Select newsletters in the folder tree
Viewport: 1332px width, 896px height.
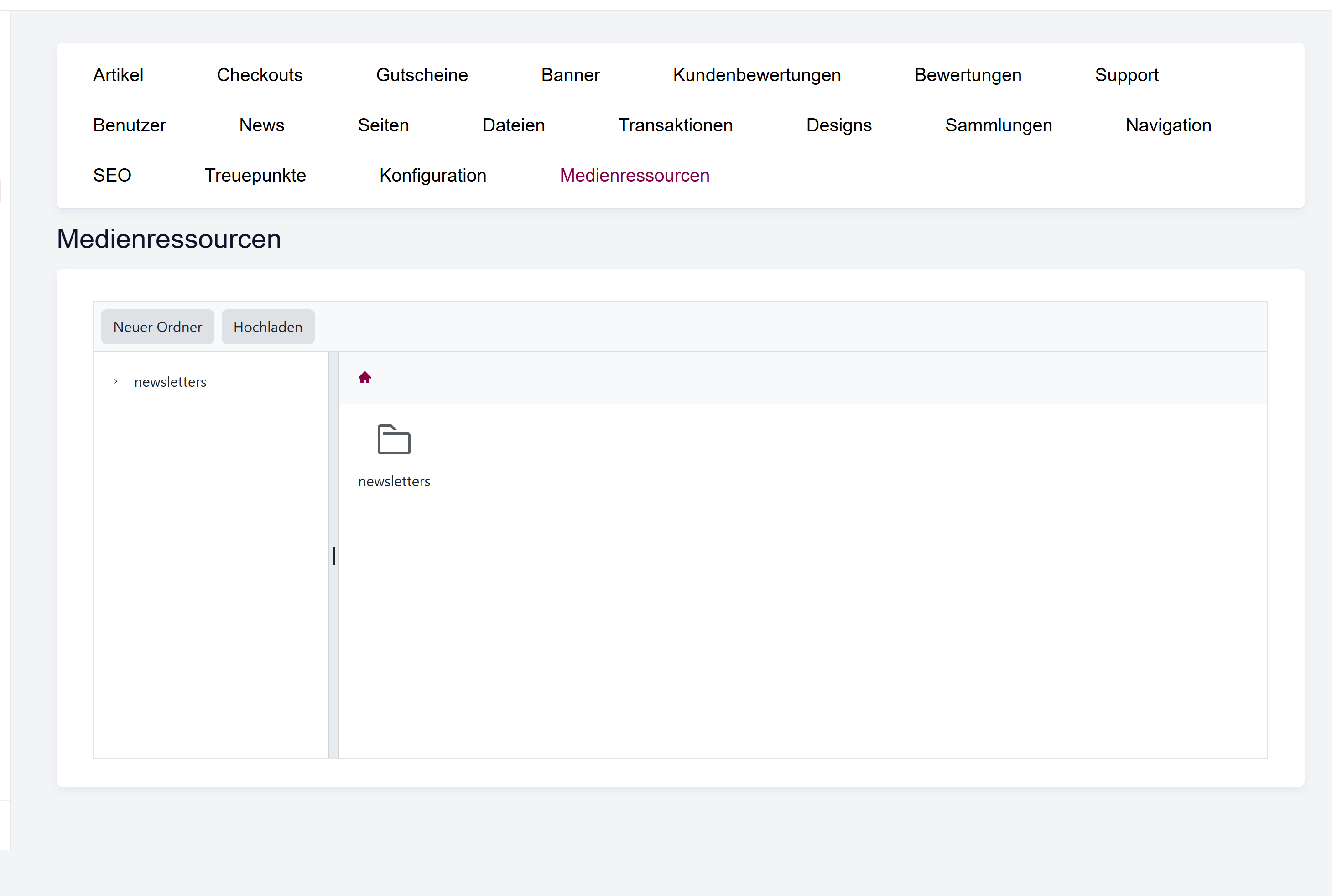(x=170, y=382)
